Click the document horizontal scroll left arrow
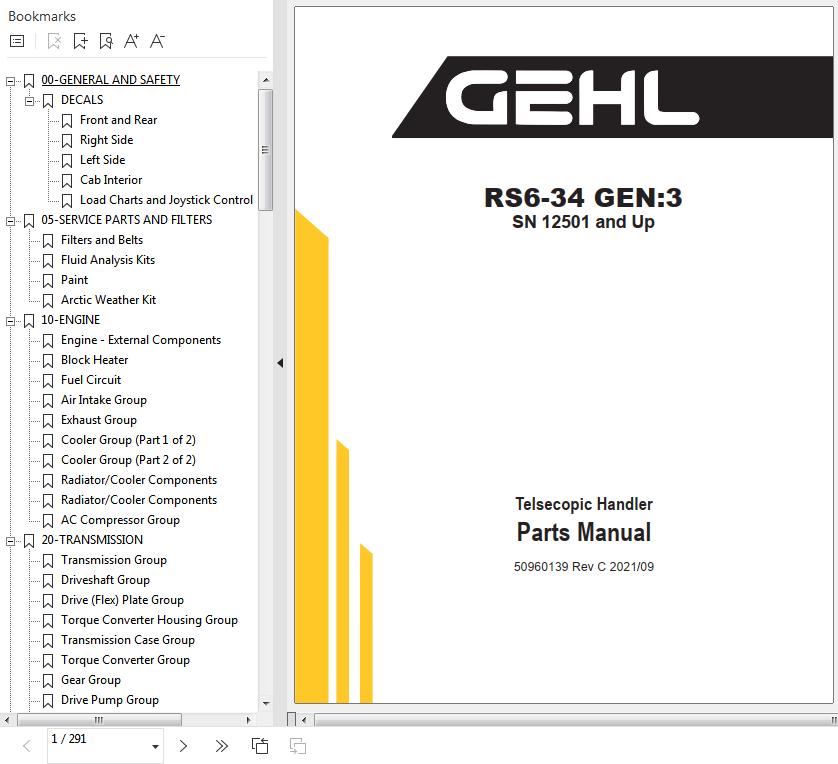Screen dimensions: 838x764 click(x=304, y=720)
